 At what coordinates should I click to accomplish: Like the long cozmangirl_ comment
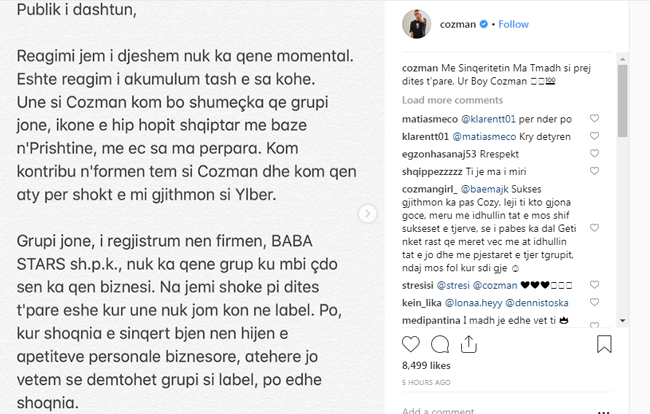coord(594,228)
